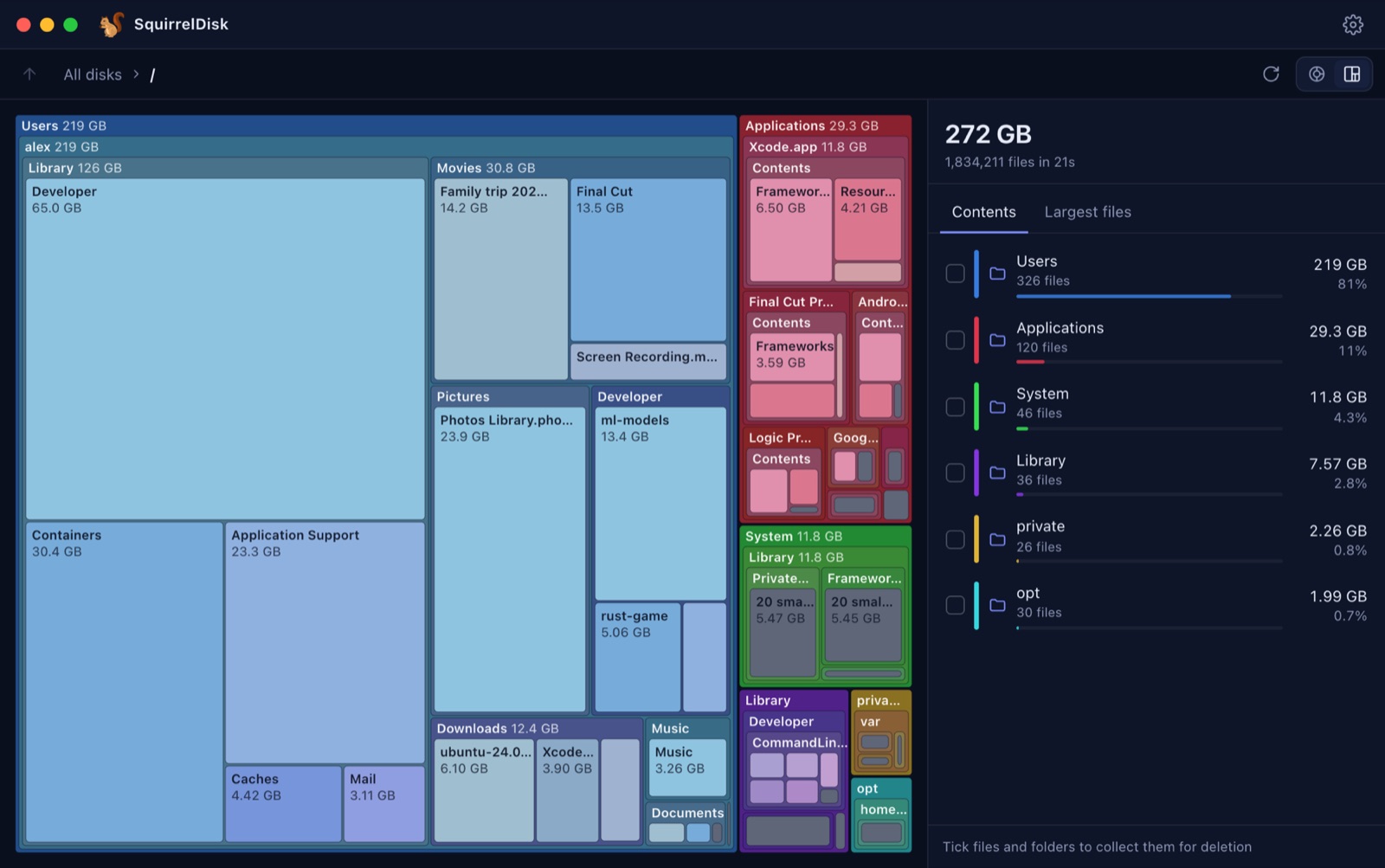This screenshot has height=868, width=1385.
Task: Tick the System checkbox
Action: tap(955, 407)
